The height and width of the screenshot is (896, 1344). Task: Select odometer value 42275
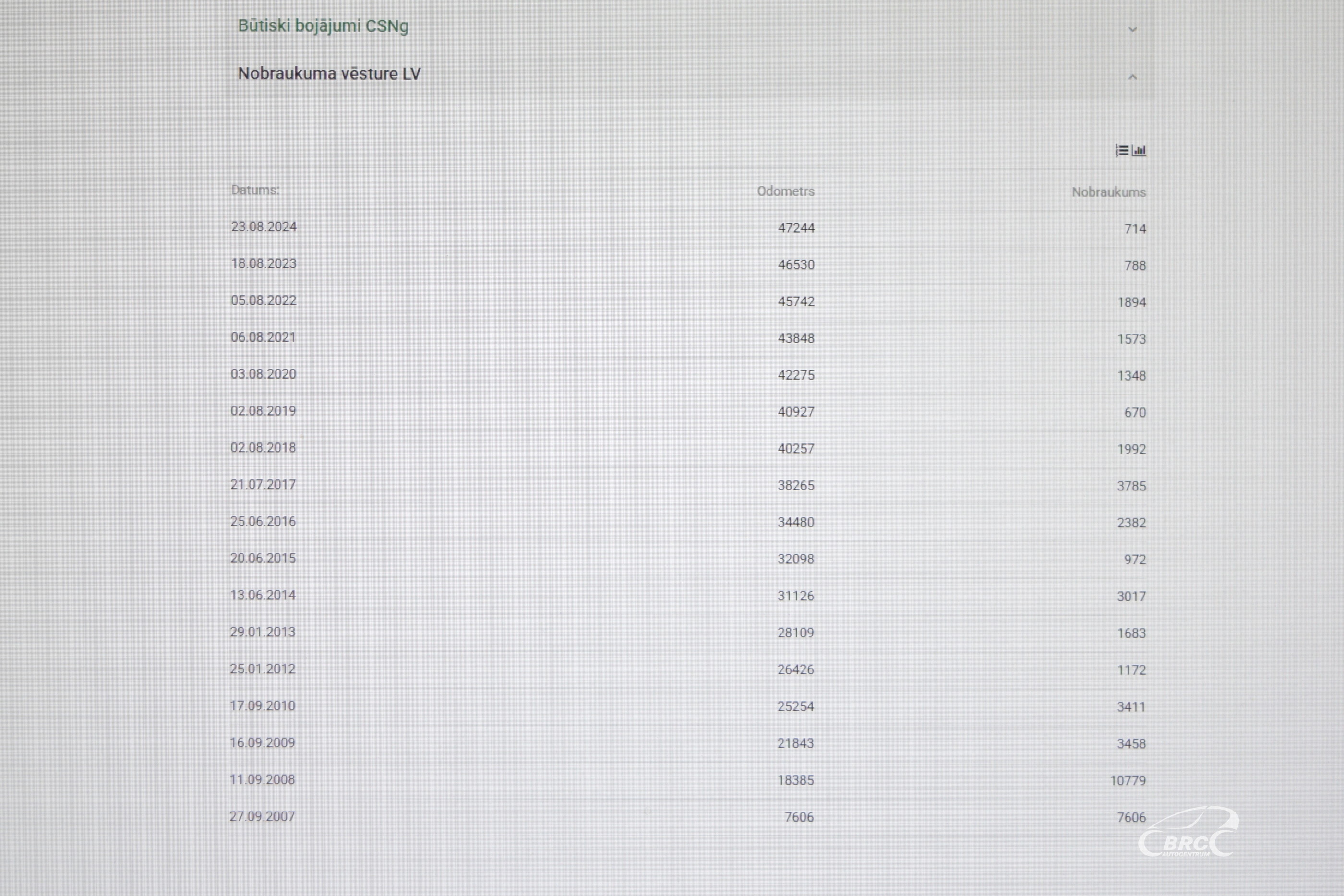pos(796,375)
